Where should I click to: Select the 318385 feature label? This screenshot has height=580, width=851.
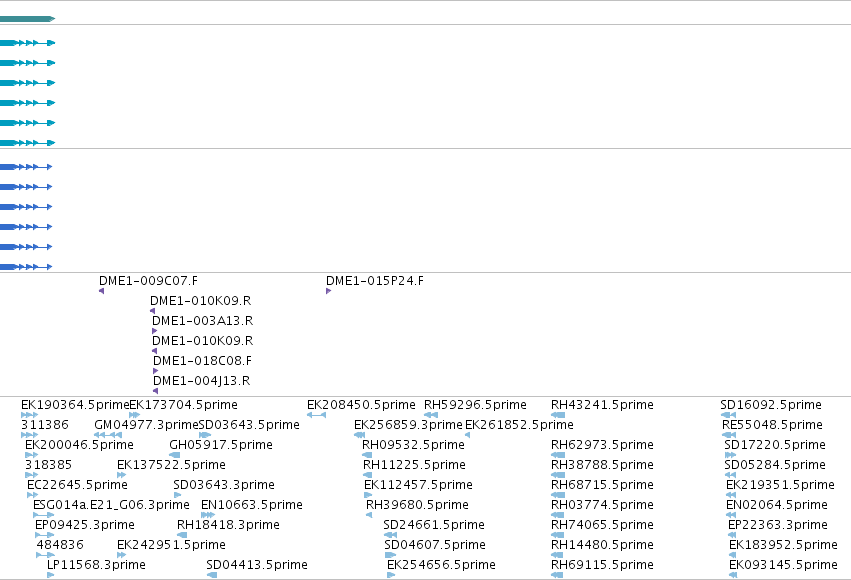[48, 465]
